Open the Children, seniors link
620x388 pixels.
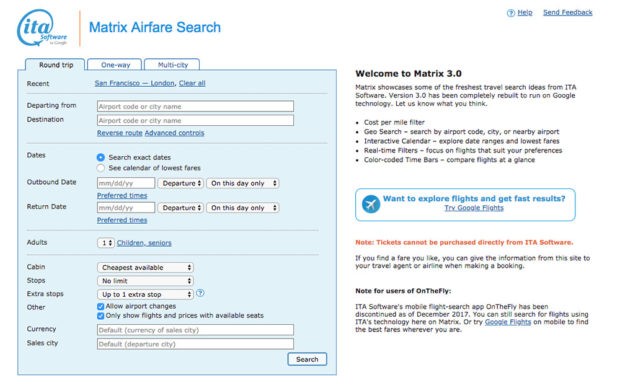click(144, 243)
